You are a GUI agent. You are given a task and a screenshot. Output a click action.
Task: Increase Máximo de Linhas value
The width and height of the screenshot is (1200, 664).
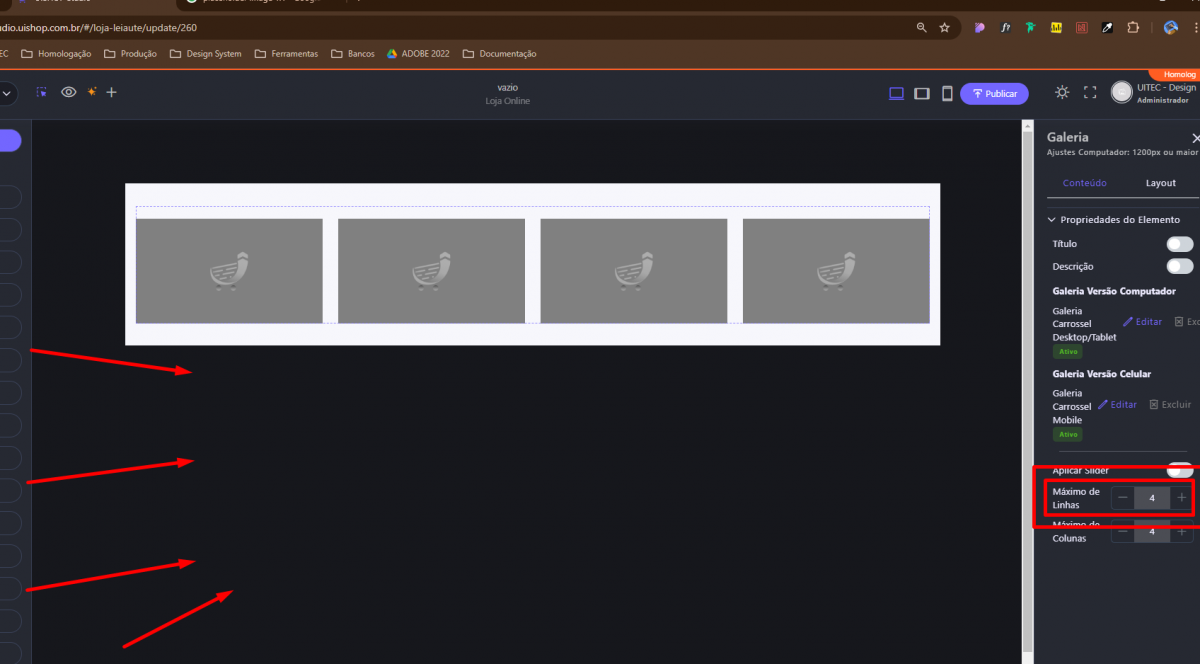[x=1182, y=497]
